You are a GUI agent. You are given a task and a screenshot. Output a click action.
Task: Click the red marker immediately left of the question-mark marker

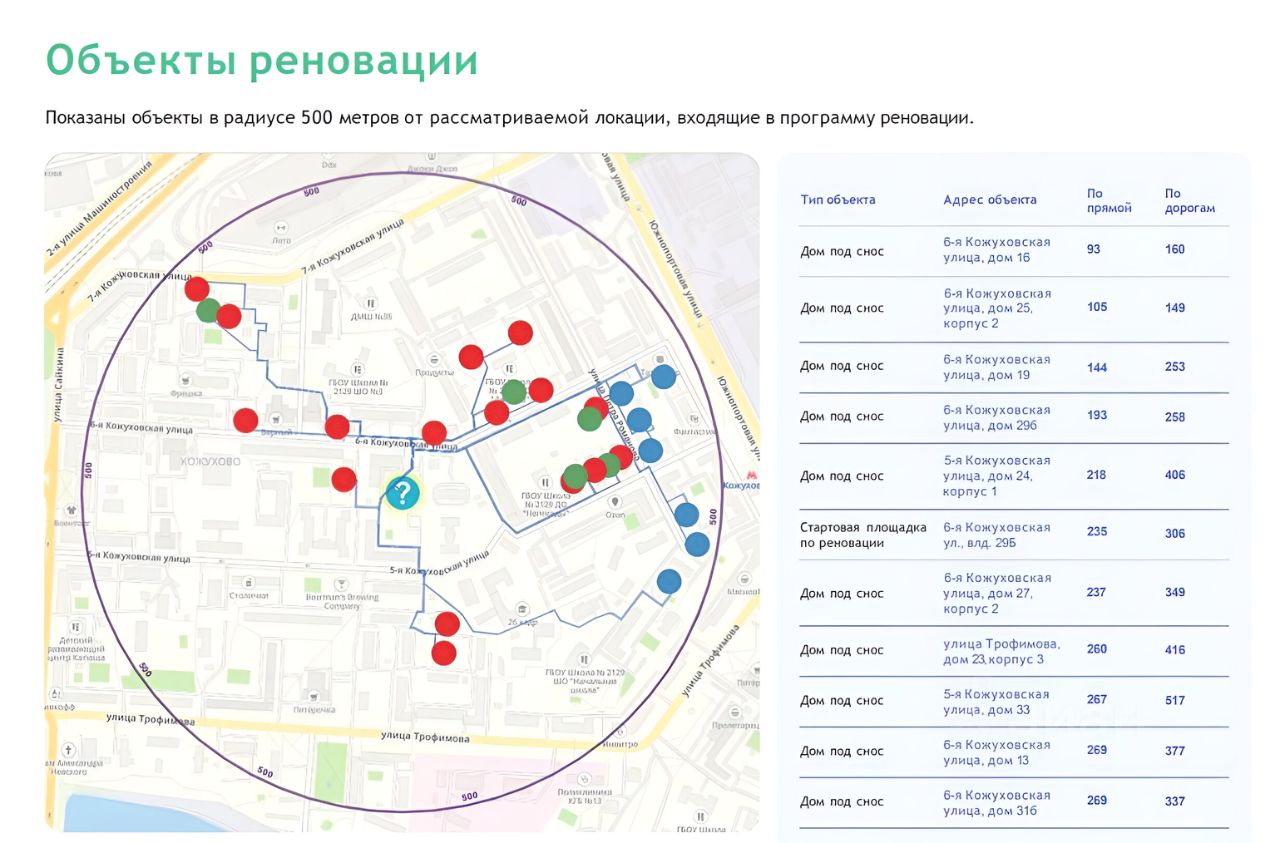tap(344, 479)
